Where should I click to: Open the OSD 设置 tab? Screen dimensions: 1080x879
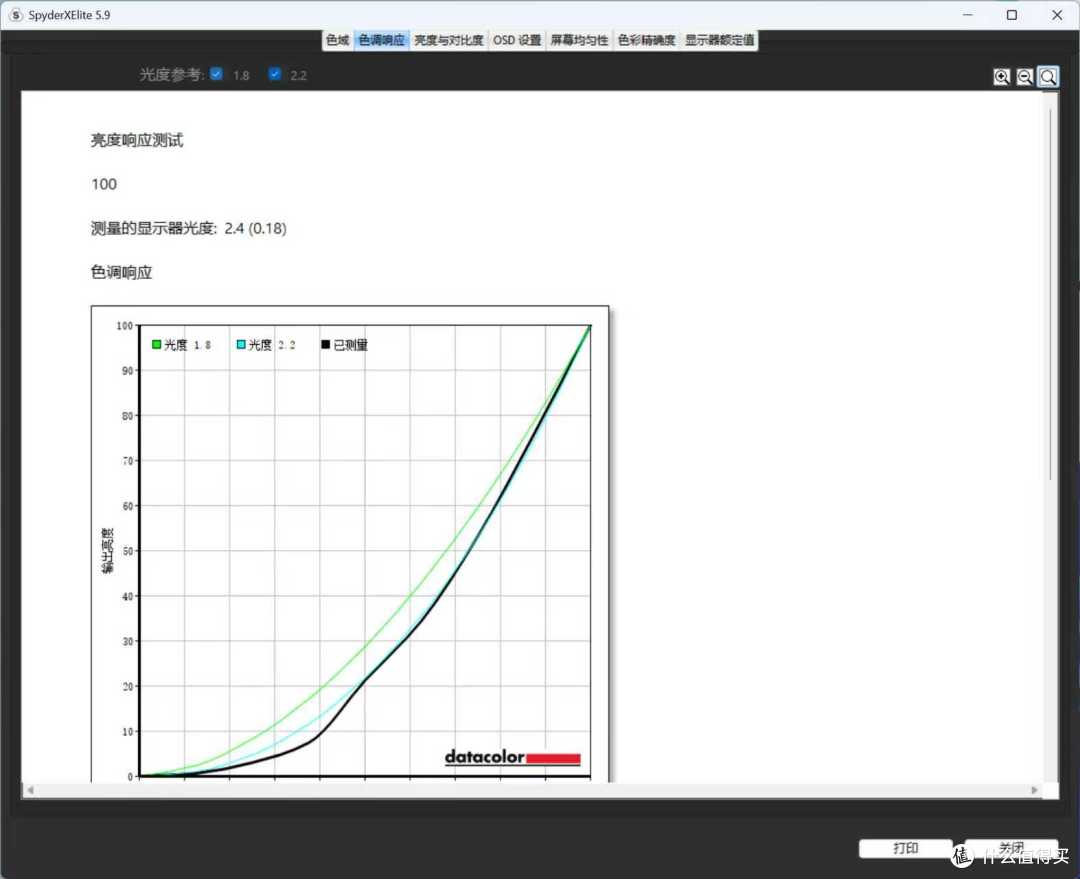tap(517, 40)
